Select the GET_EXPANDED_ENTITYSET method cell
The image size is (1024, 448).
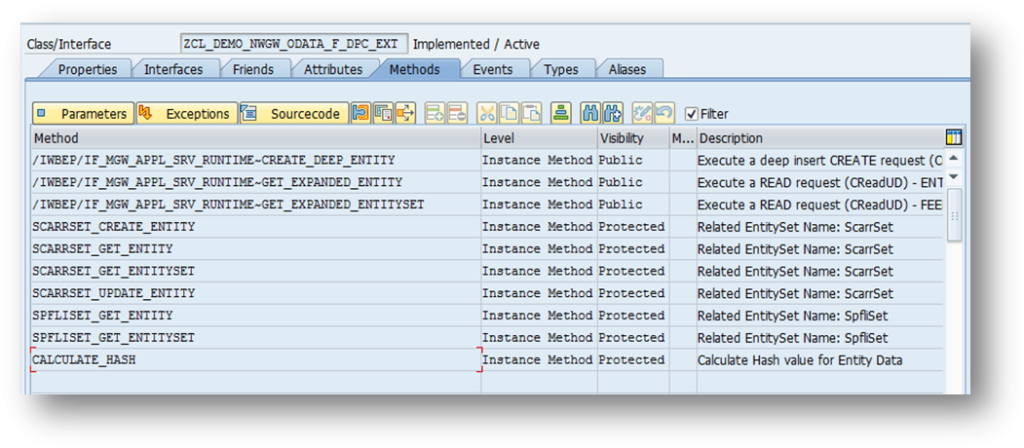(x=256, y=204)
